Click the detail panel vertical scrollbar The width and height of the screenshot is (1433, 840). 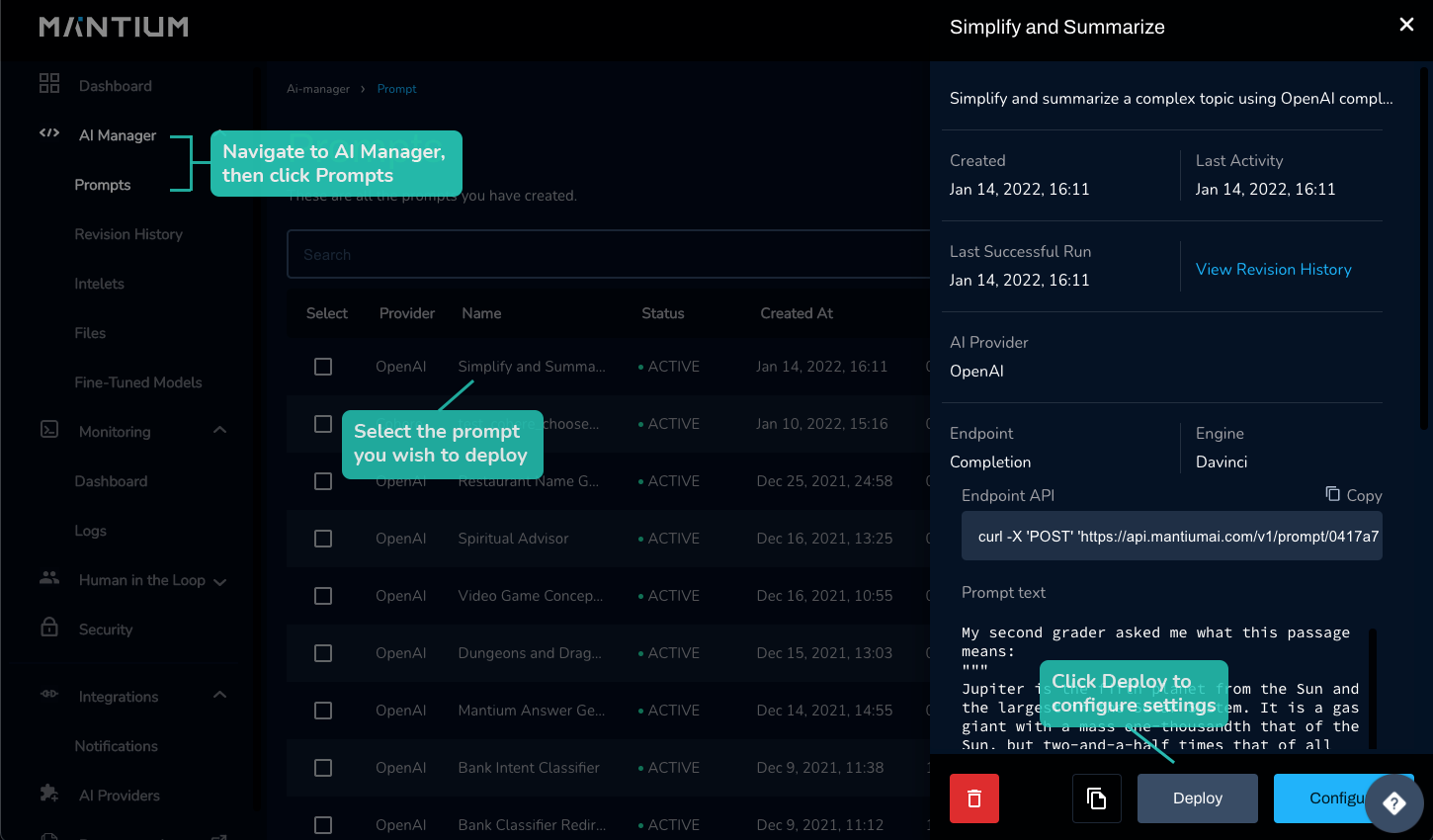(1424, 247)
